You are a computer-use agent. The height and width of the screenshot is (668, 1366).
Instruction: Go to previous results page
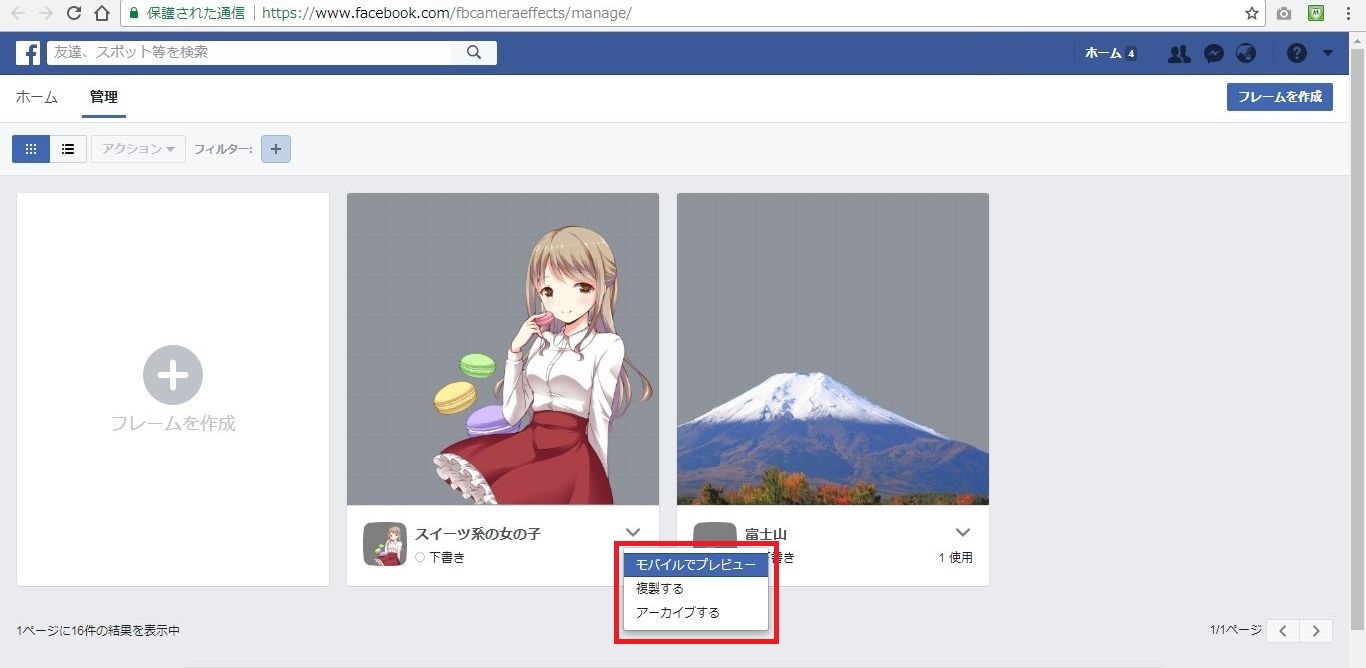click(x=1283, y=631)
